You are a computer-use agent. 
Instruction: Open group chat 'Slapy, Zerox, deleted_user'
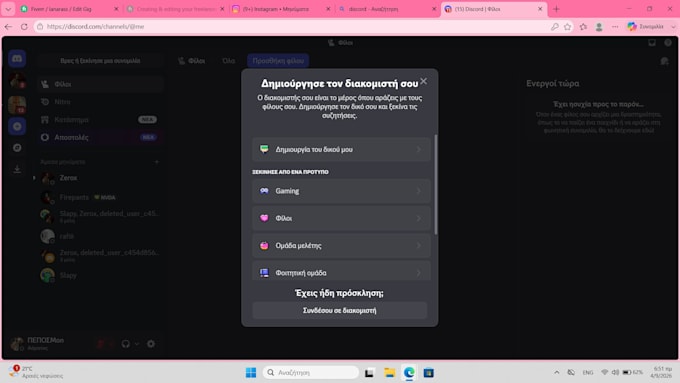tap(100, 216)
